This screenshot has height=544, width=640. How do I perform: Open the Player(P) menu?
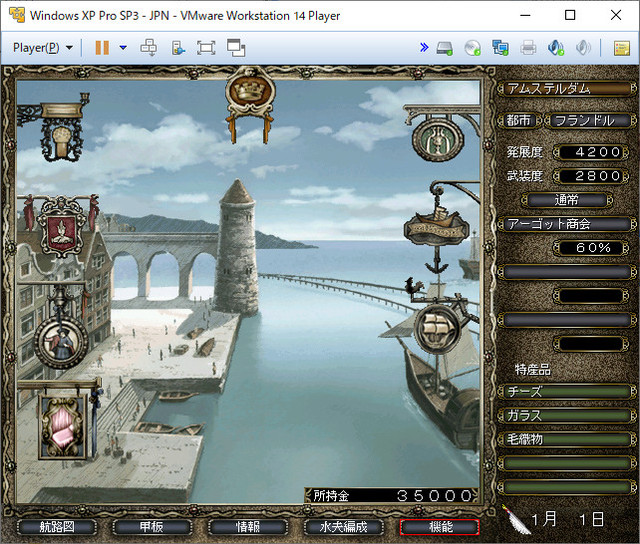(42, 48)
